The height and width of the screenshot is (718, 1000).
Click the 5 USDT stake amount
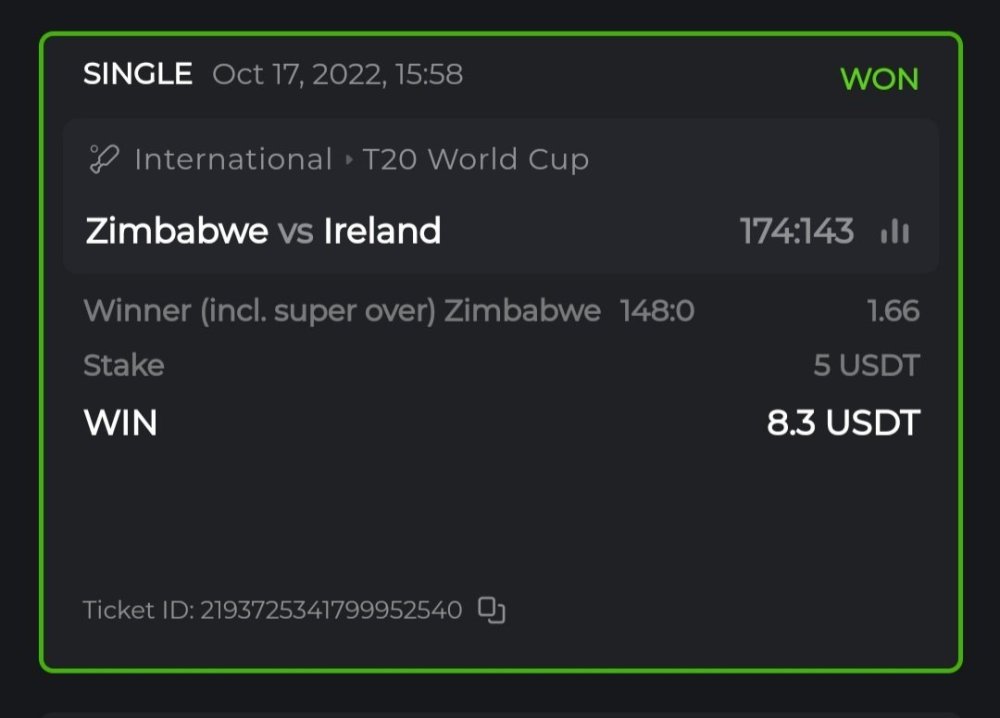[866, 365]
